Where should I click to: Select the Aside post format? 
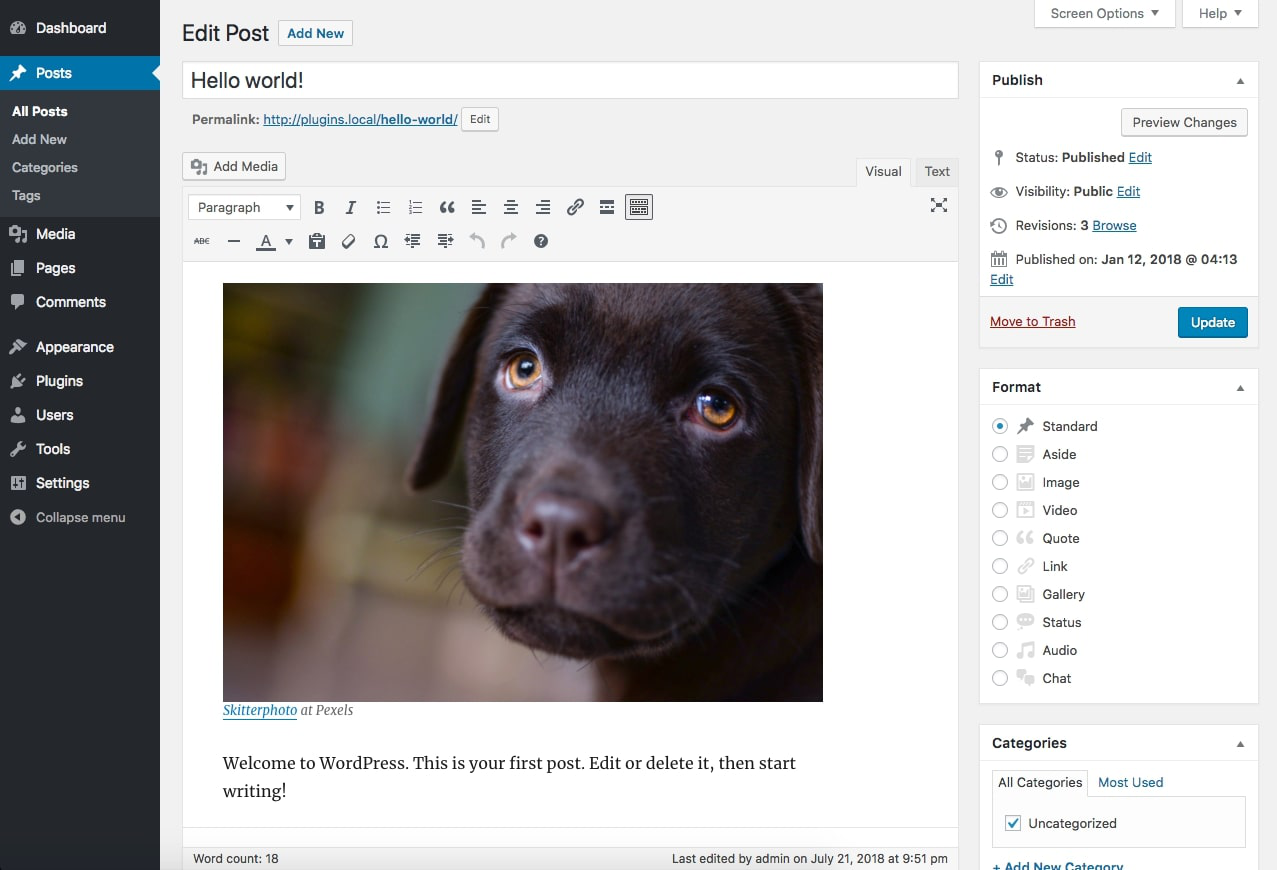coord(1000,454)
